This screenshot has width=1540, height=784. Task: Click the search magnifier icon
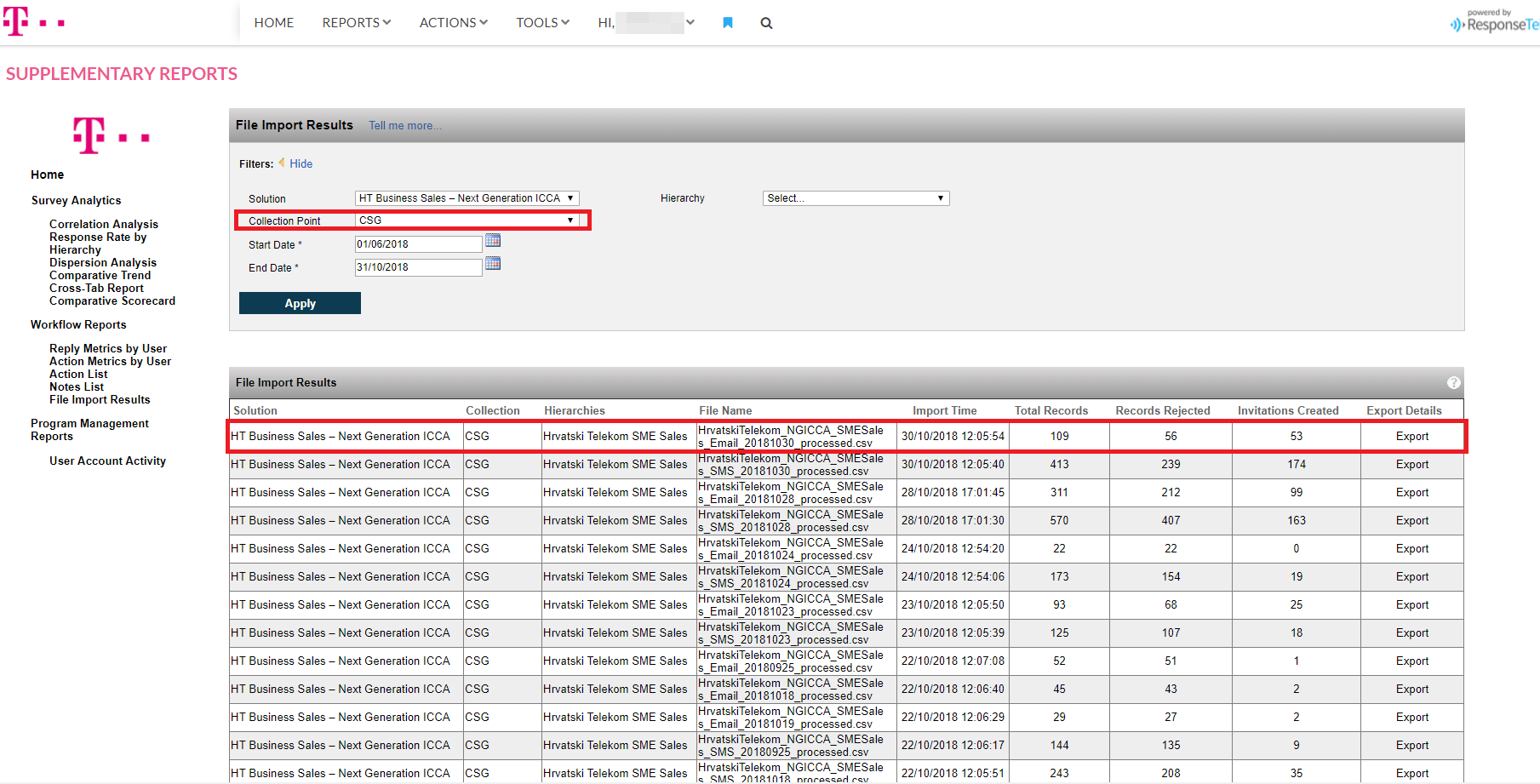[766, 23]
